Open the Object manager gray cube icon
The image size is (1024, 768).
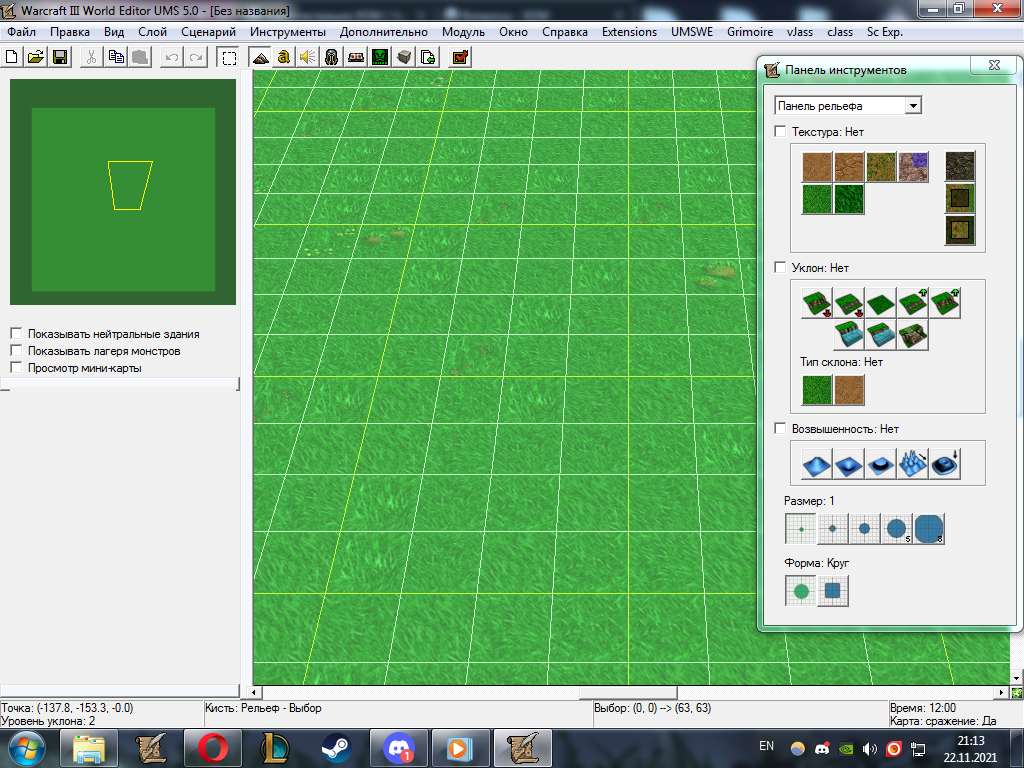tap(404, 57)
